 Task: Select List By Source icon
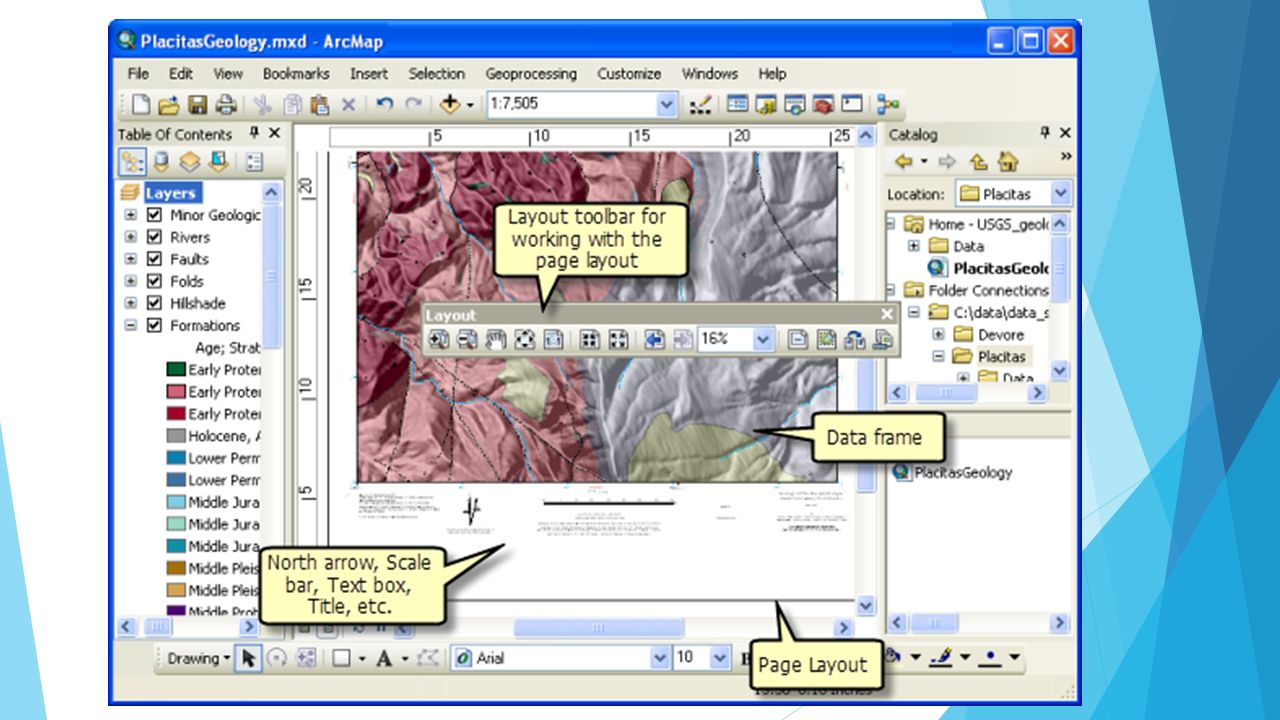(161, 161)
